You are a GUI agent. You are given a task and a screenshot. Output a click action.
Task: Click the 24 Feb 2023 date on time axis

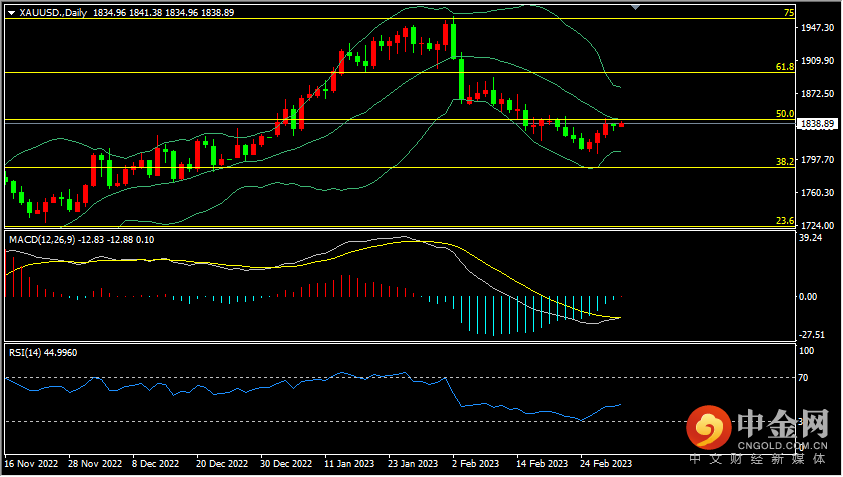[606, 464]
